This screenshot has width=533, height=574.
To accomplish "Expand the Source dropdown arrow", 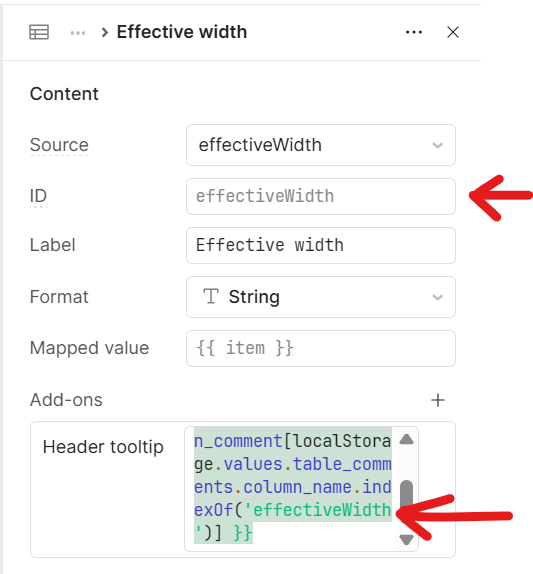I will tap(438, 145).
